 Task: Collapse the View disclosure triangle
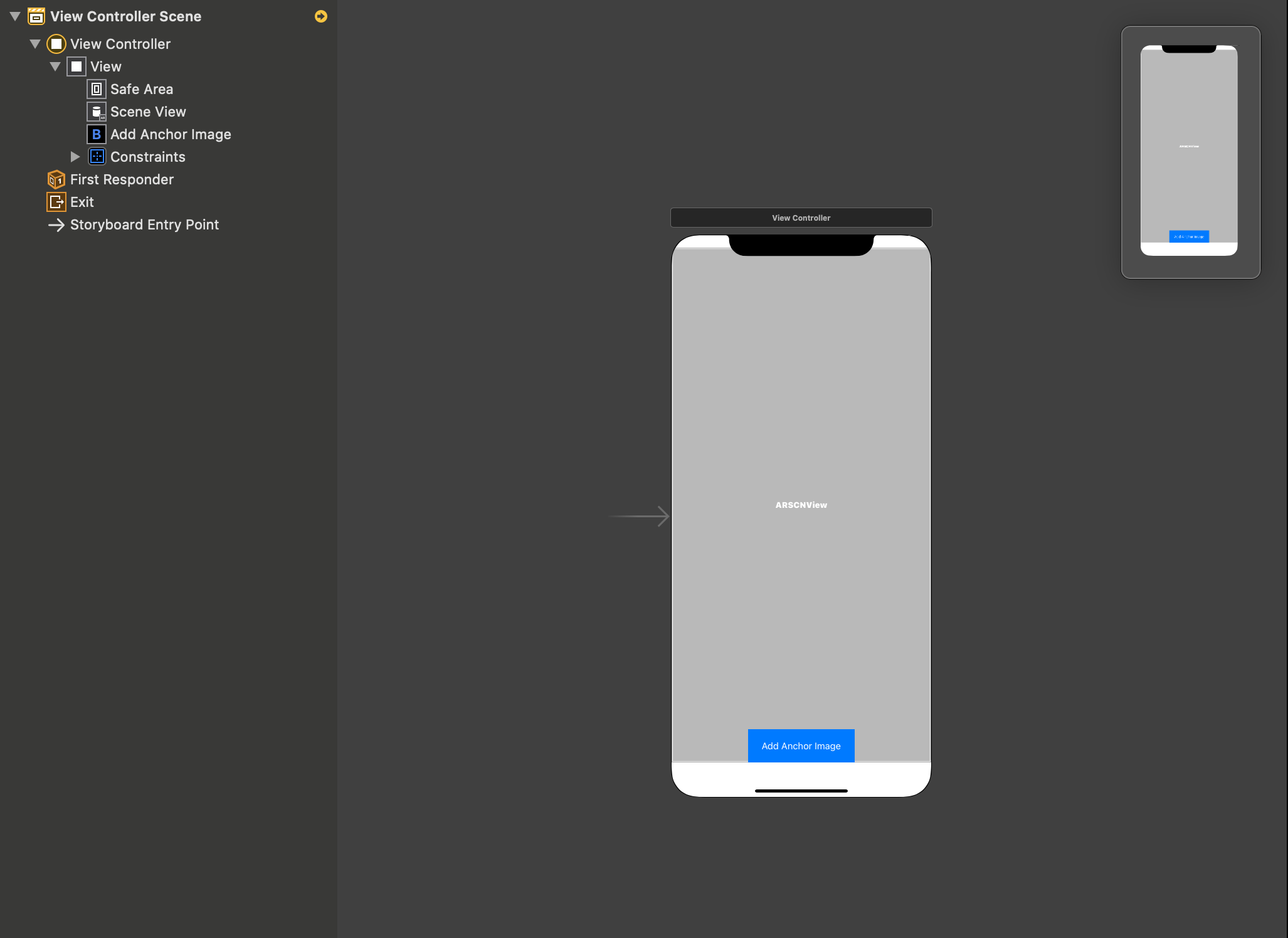coord(55,66)
